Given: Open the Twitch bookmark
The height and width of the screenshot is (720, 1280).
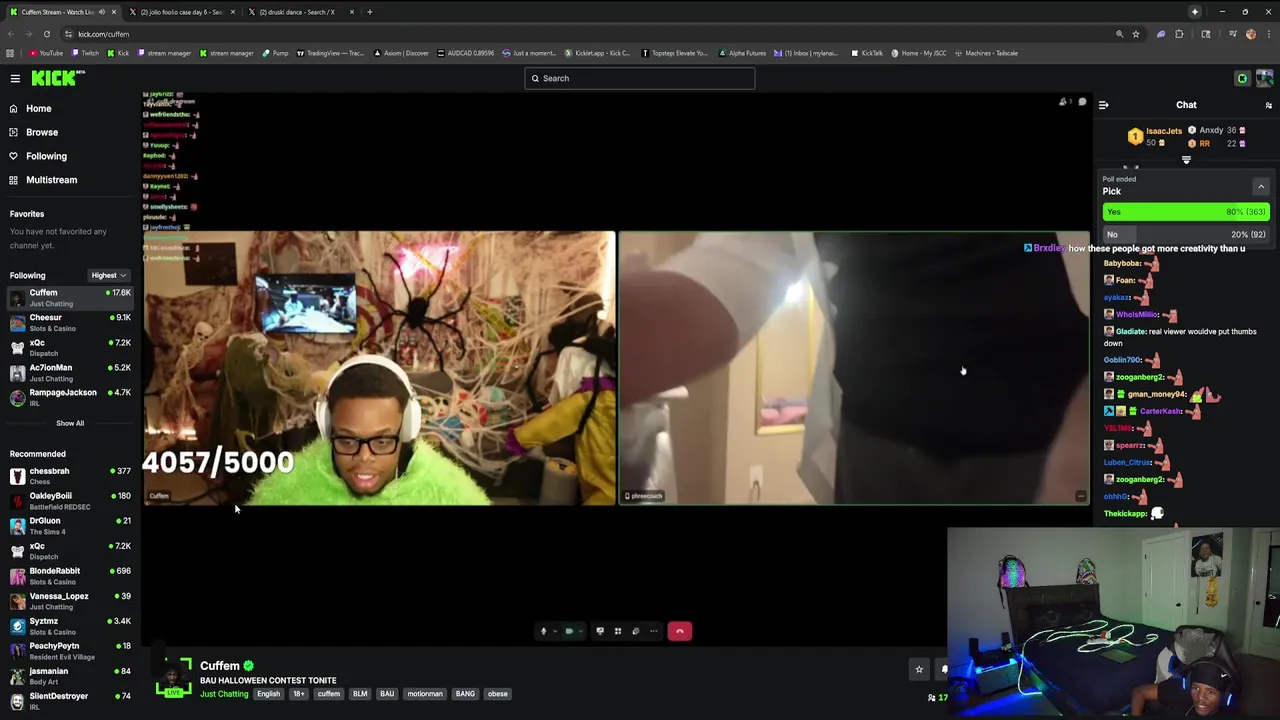Looking at the screenshot, I should 86,53.
